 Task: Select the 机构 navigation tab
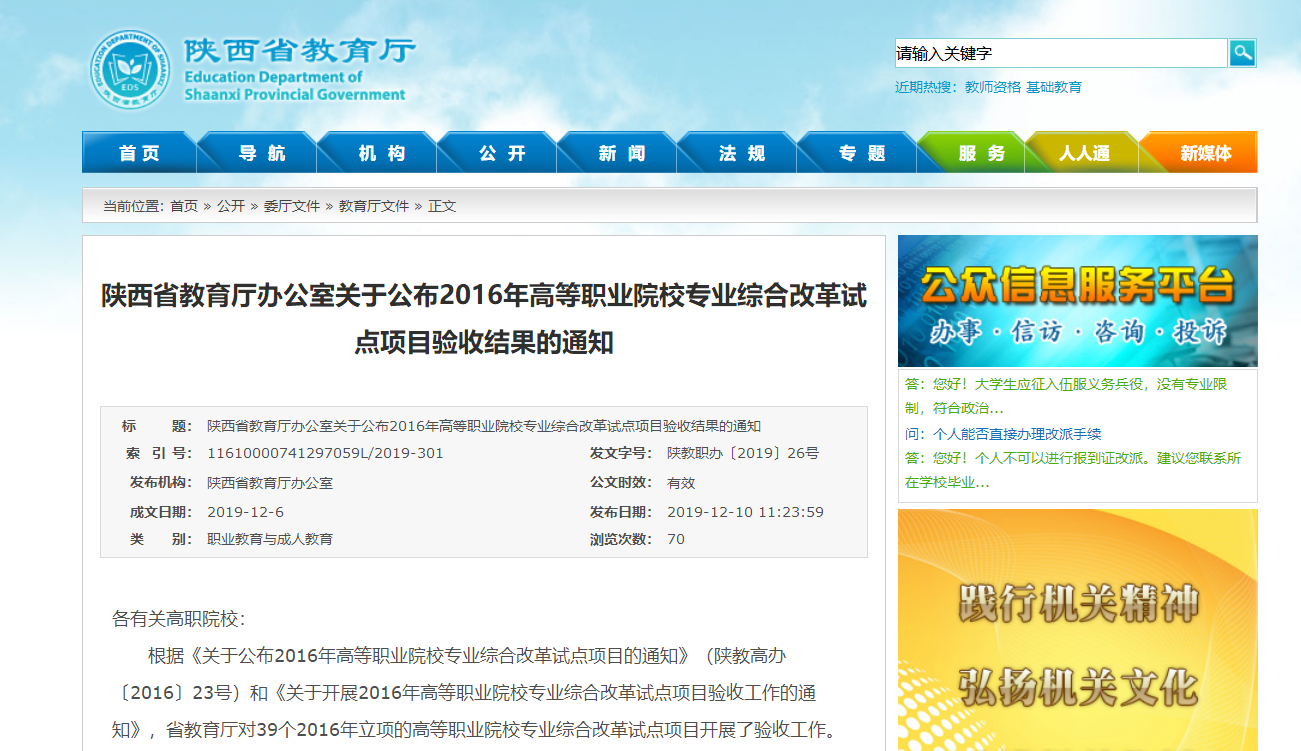coord(382,153)
